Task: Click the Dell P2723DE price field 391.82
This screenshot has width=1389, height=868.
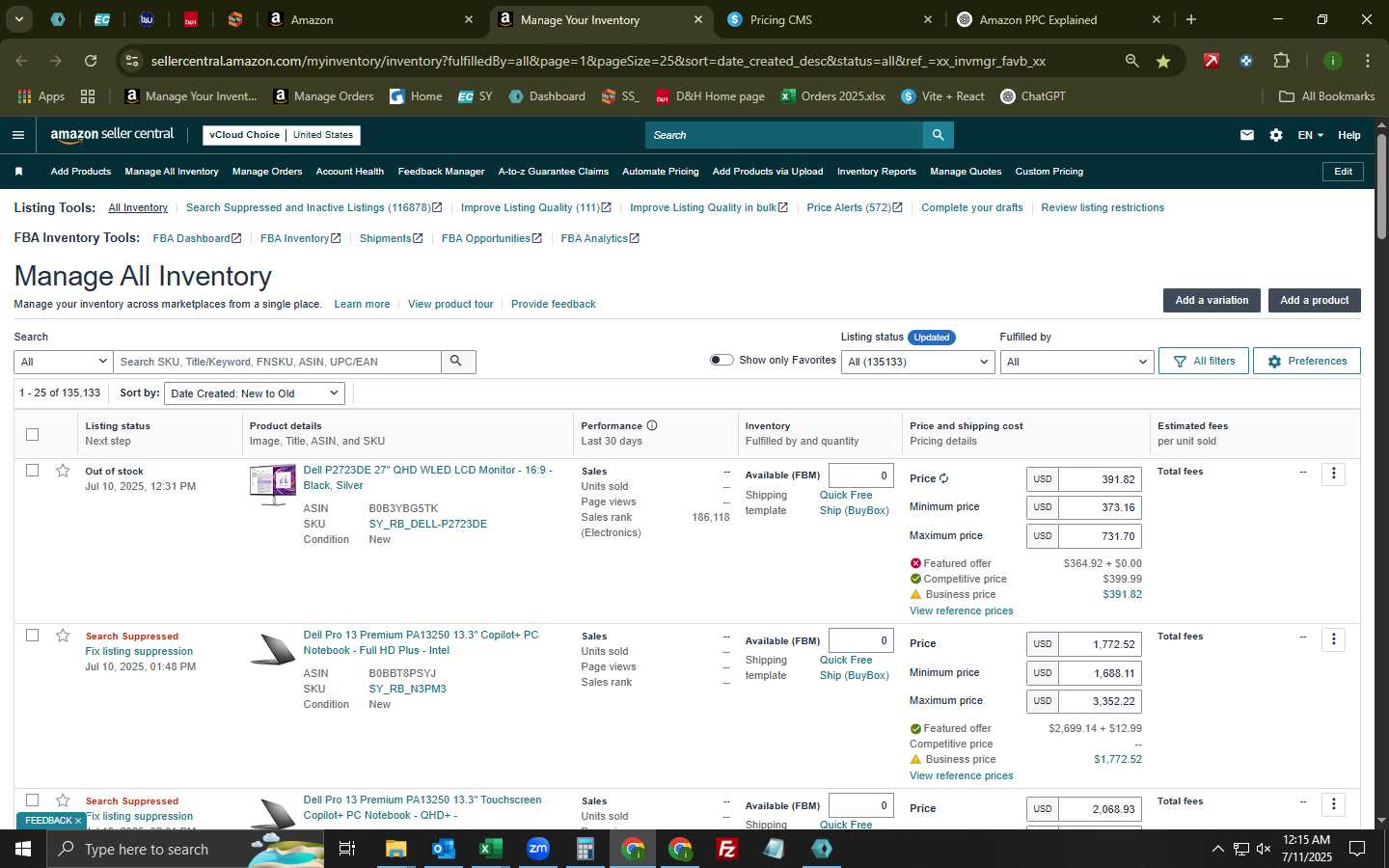Action: click(x=1100, y=479)
